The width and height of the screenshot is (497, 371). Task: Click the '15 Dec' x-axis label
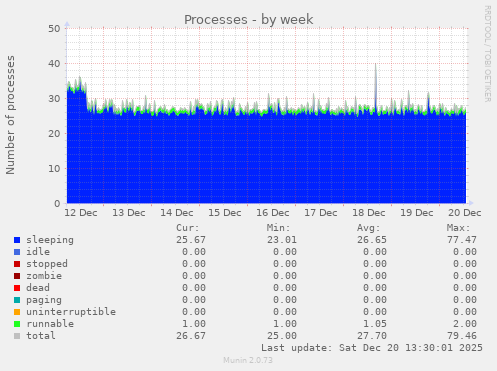[225, 213]
